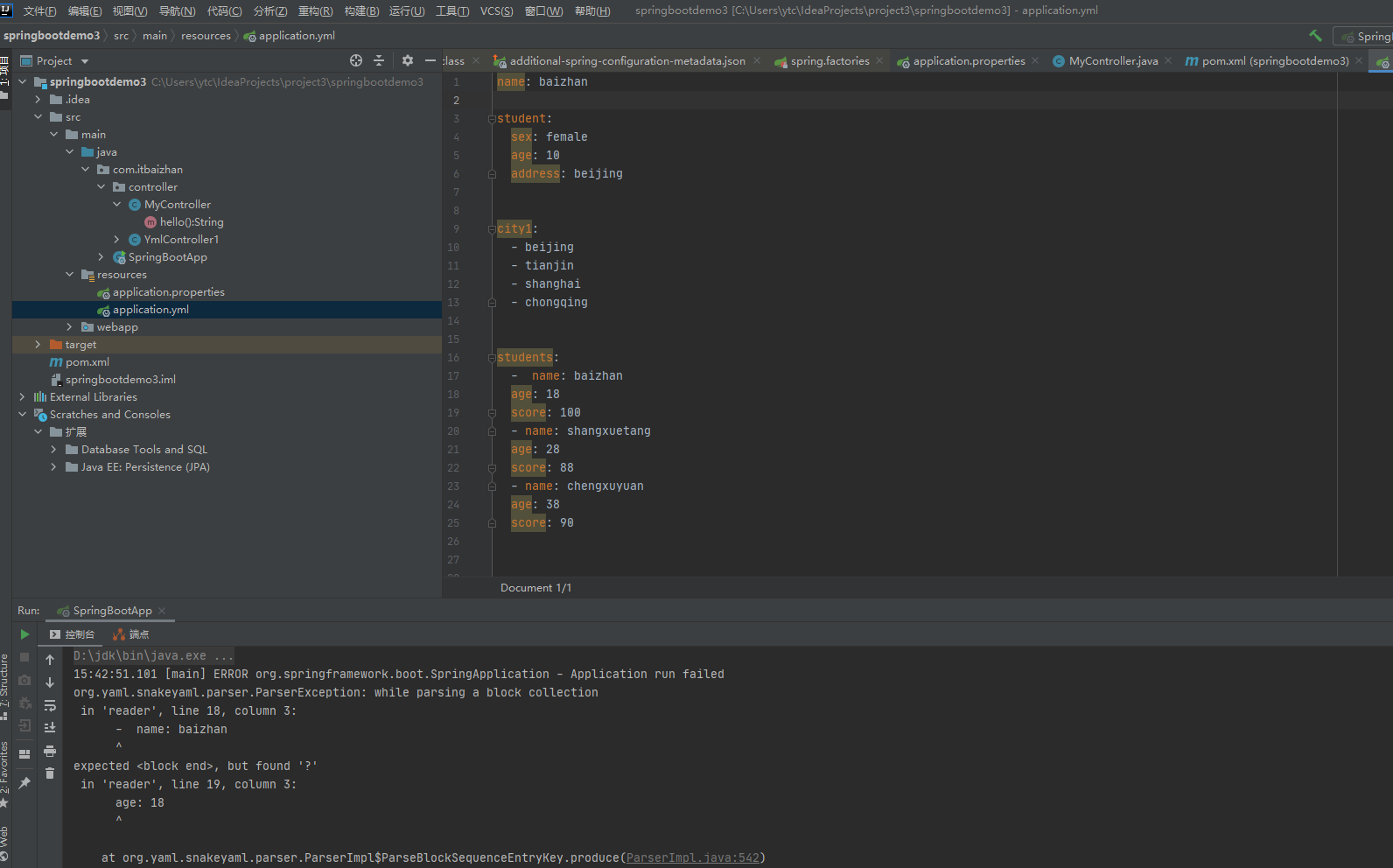
Task: Collapse the src folder arrow
Action: (x=38, y=117)
